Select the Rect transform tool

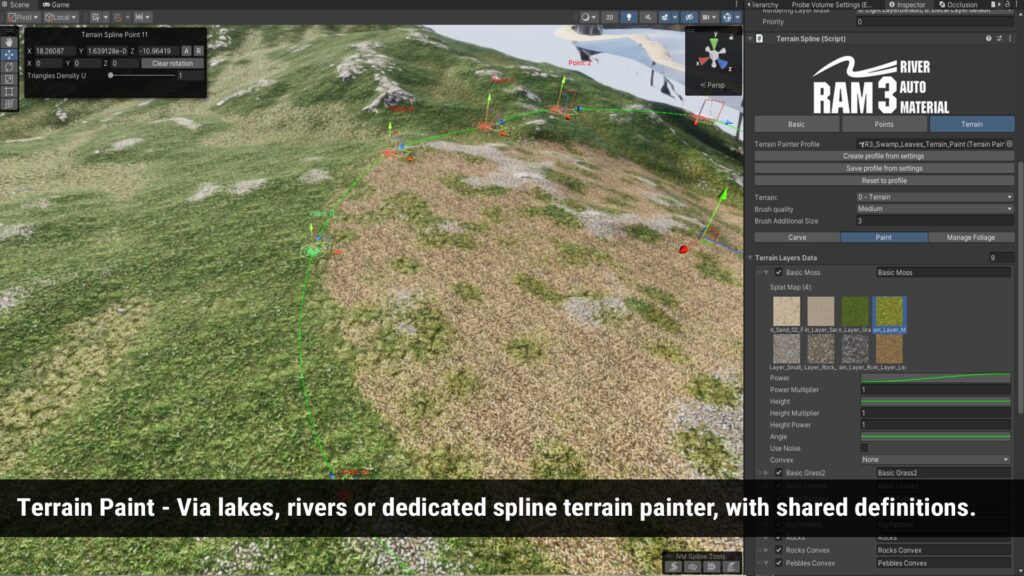point(10,91)
